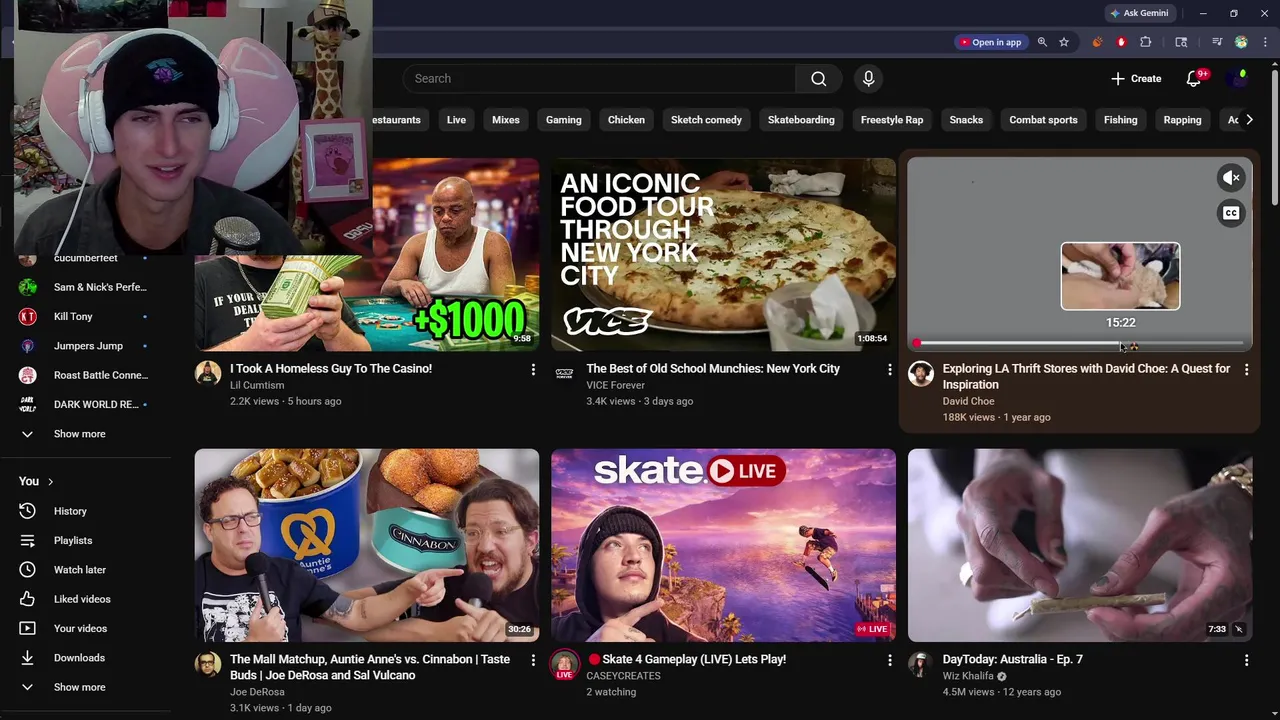The image size is (1280, 720).
Task: Open the 'I Took A Homeless Guy To The Casino!' title
Action: pyautogui.click(x=331, y=369)
